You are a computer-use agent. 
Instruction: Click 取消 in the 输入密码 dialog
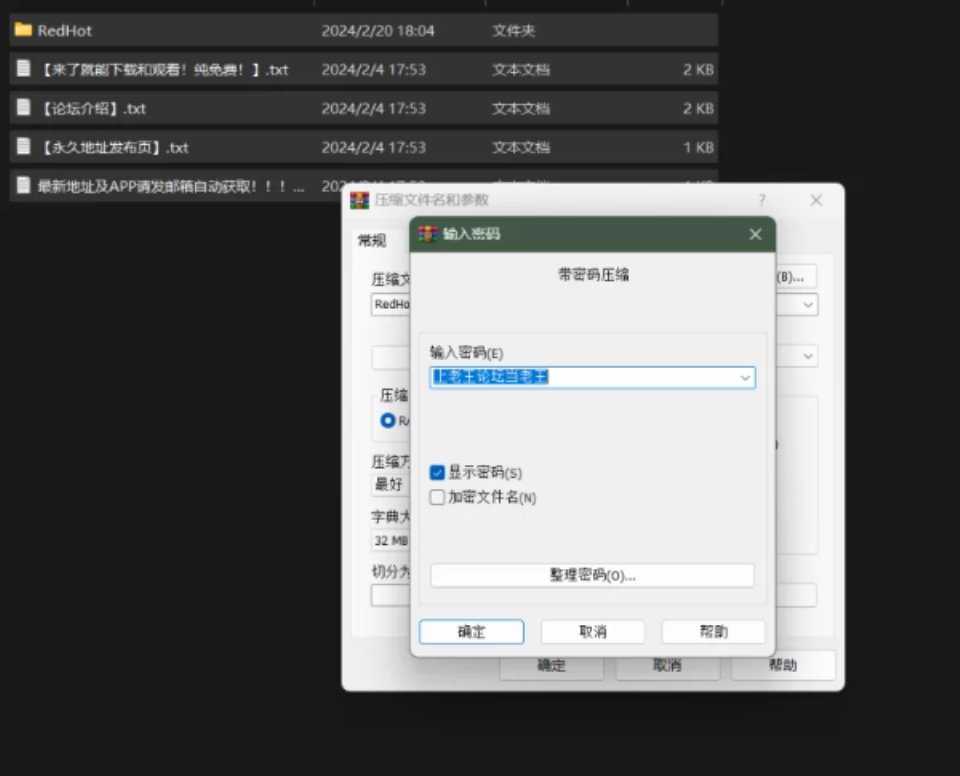(x=593, y=631)
